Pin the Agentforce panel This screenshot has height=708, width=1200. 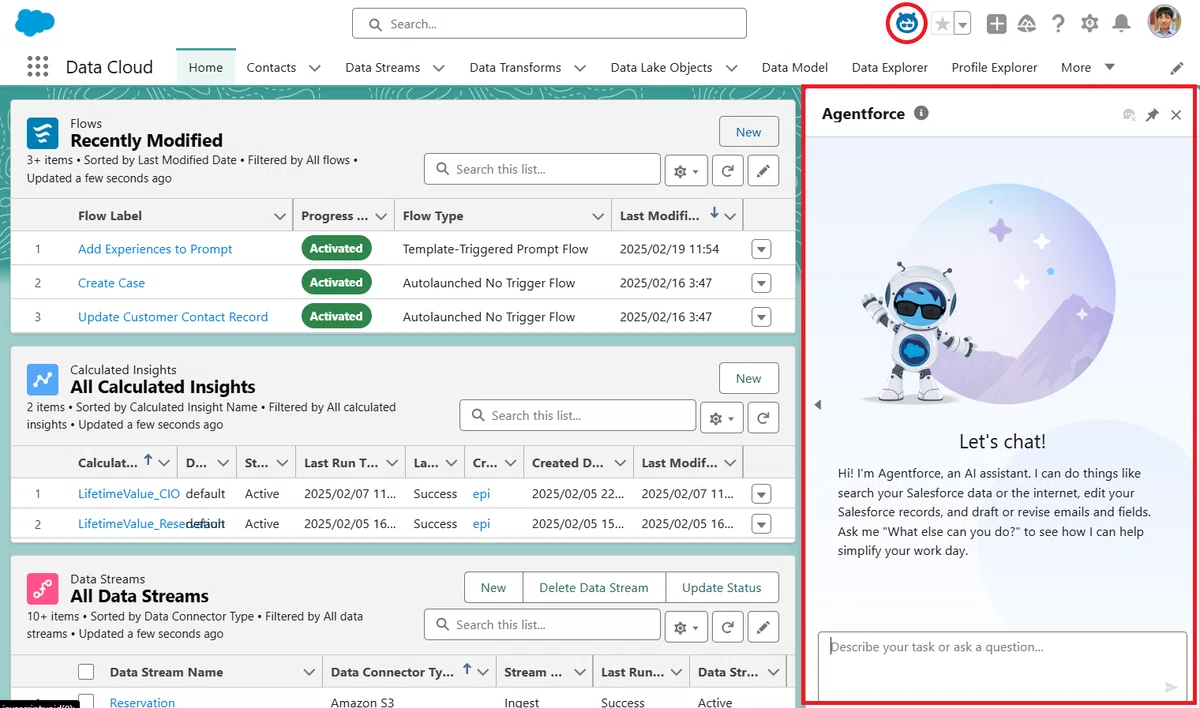[1152, 115]
